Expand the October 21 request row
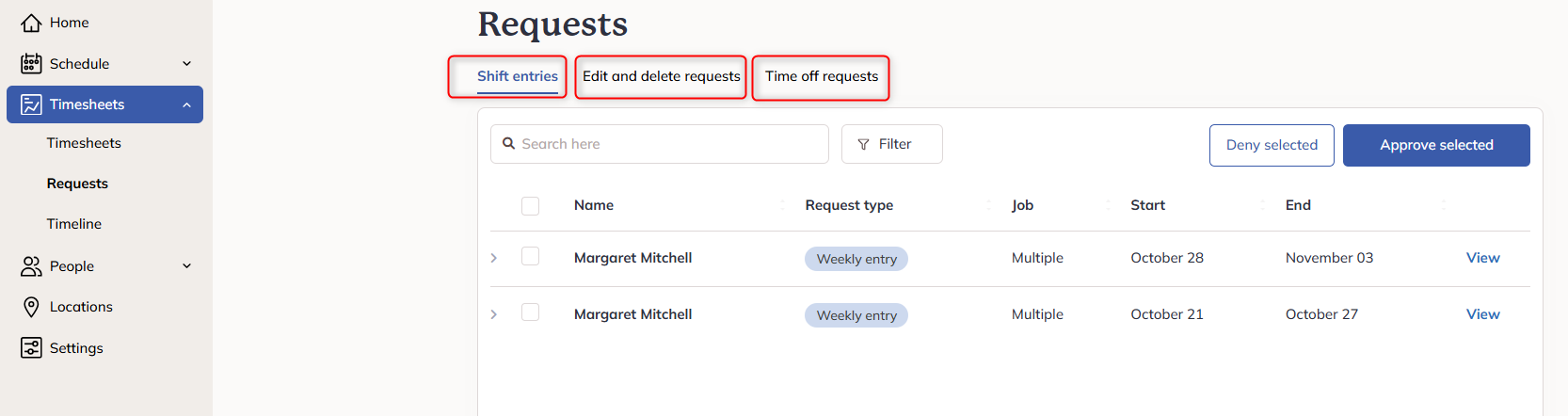This screenshot has width=1568, height=416. 494,314
